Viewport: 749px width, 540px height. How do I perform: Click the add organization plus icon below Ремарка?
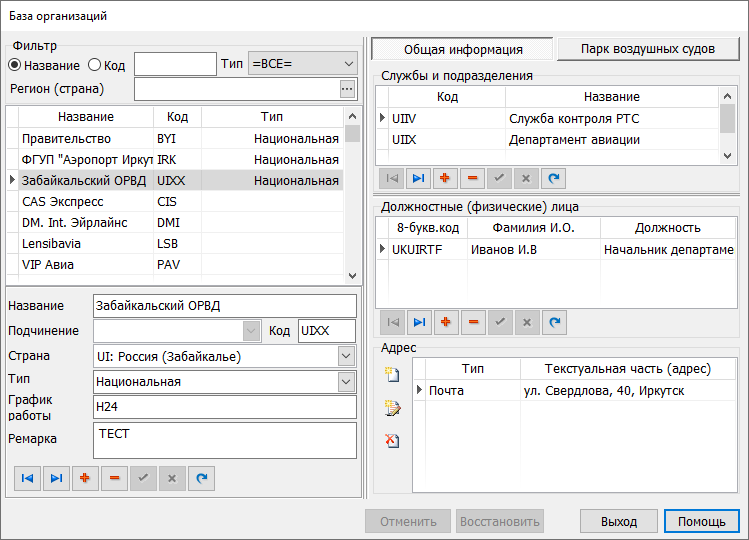click(86, 479)
